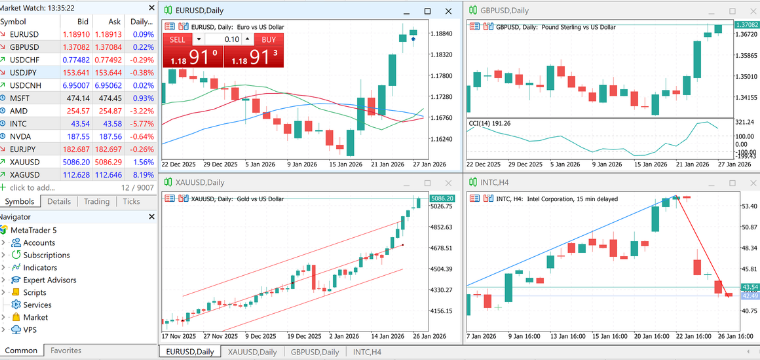
Task: Select the USDJPY row in Market Watch
Action: [79, 73]
